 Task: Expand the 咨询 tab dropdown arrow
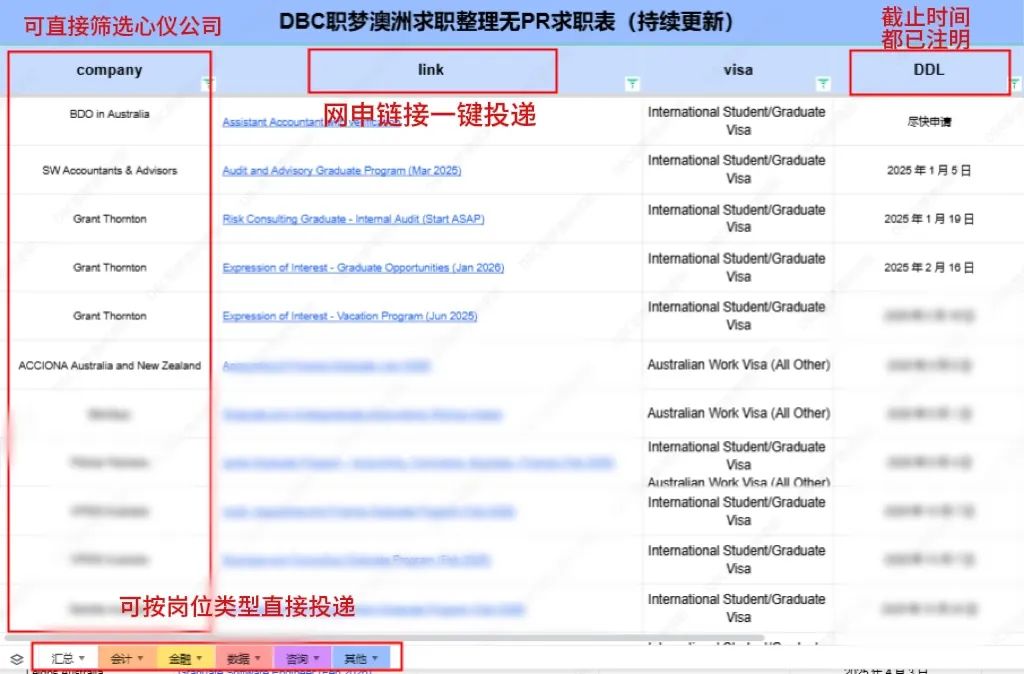316,658
